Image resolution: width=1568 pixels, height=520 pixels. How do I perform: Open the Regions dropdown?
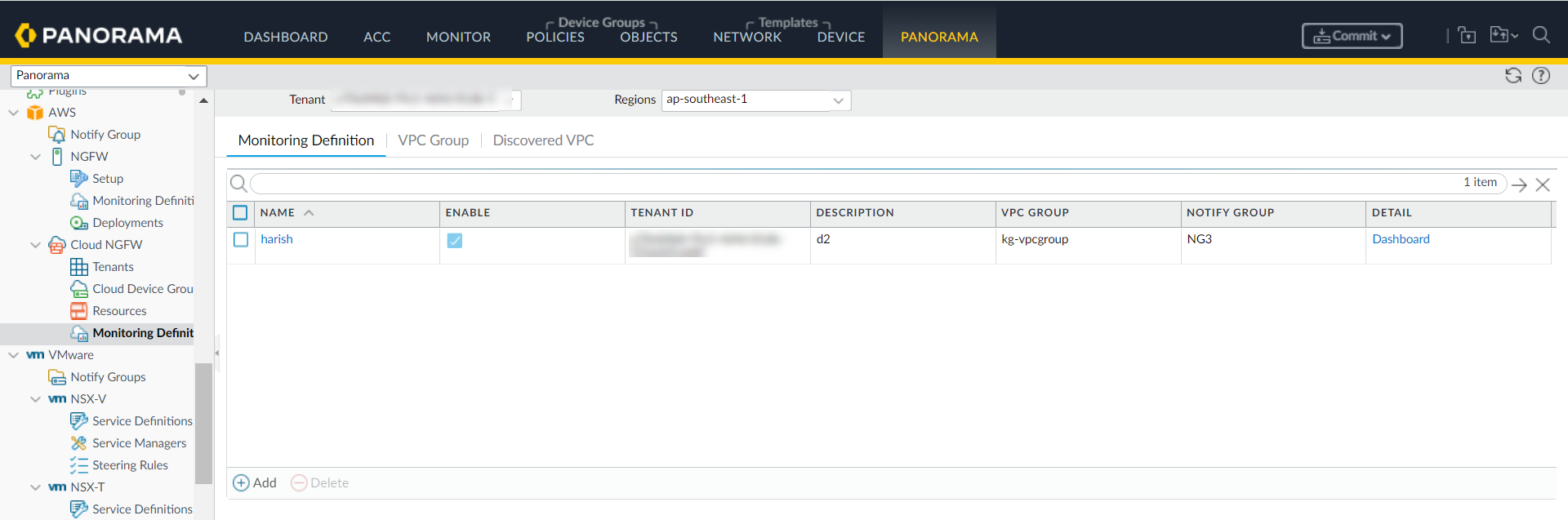837,100
